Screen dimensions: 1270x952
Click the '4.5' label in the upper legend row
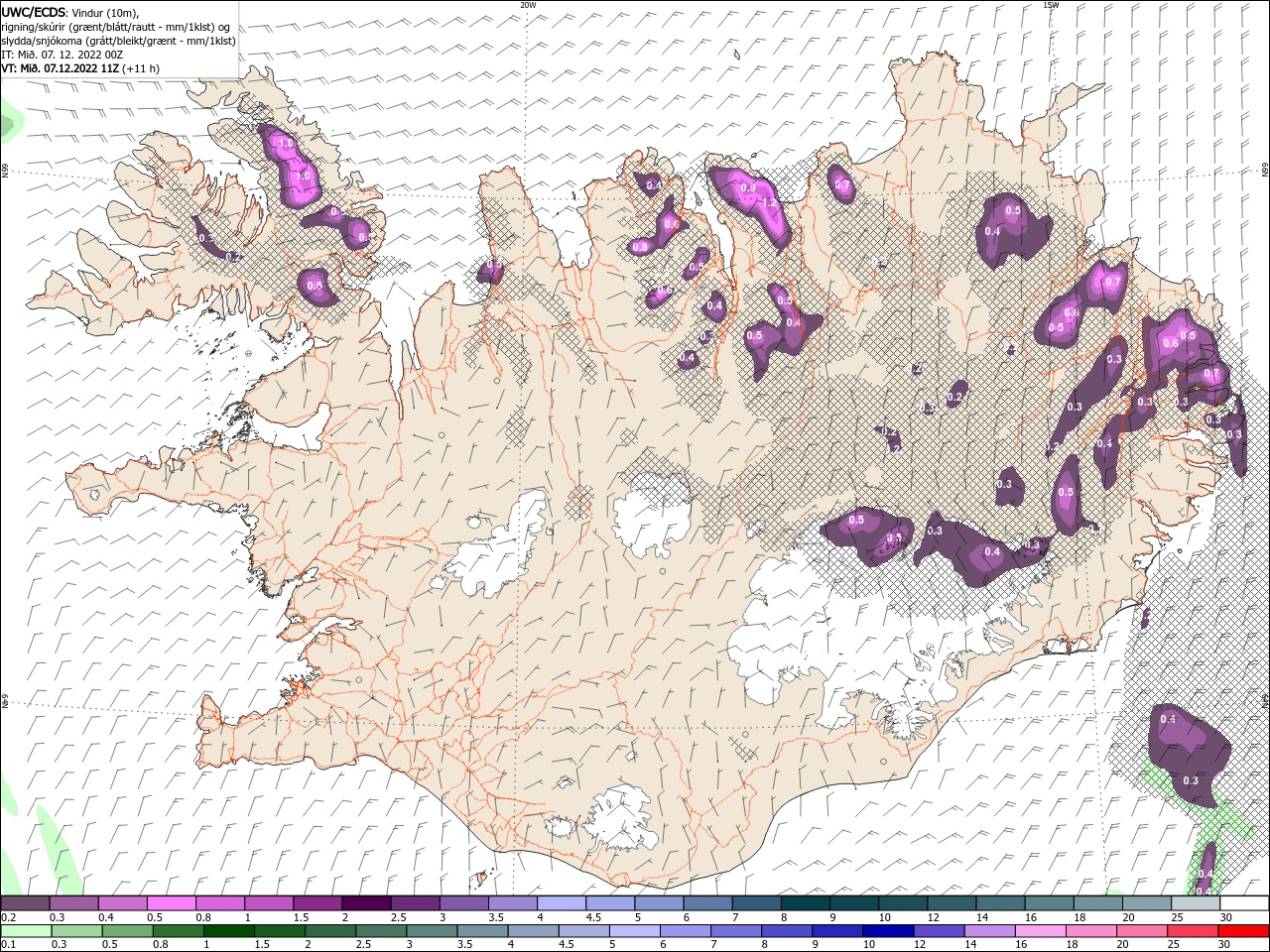pyautogui.click(x=593, y=917)
